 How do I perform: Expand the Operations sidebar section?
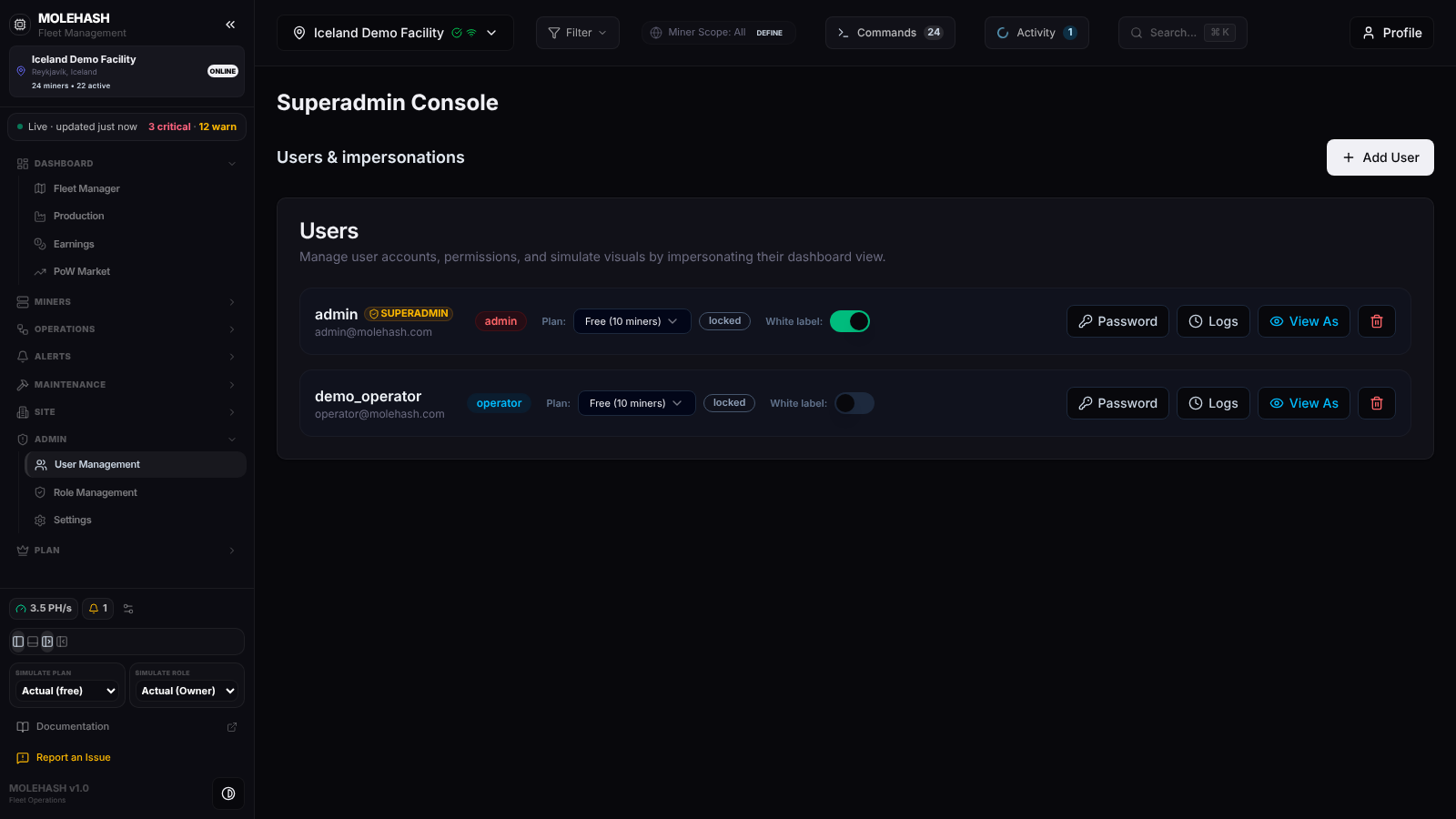tap(126, 329)
